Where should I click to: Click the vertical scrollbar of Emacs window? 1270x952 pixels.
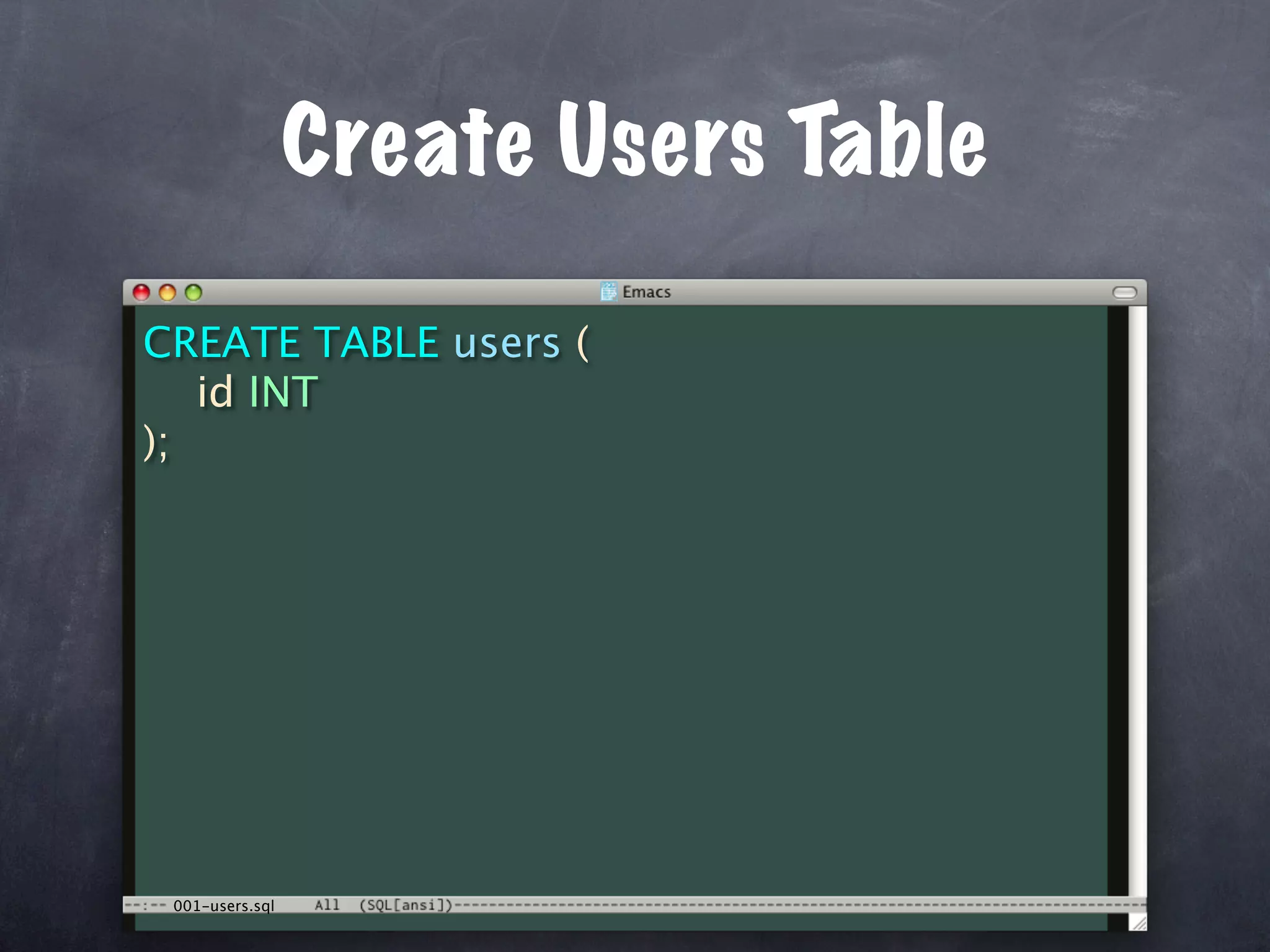pyautogui.click(x=1137, y=600)
